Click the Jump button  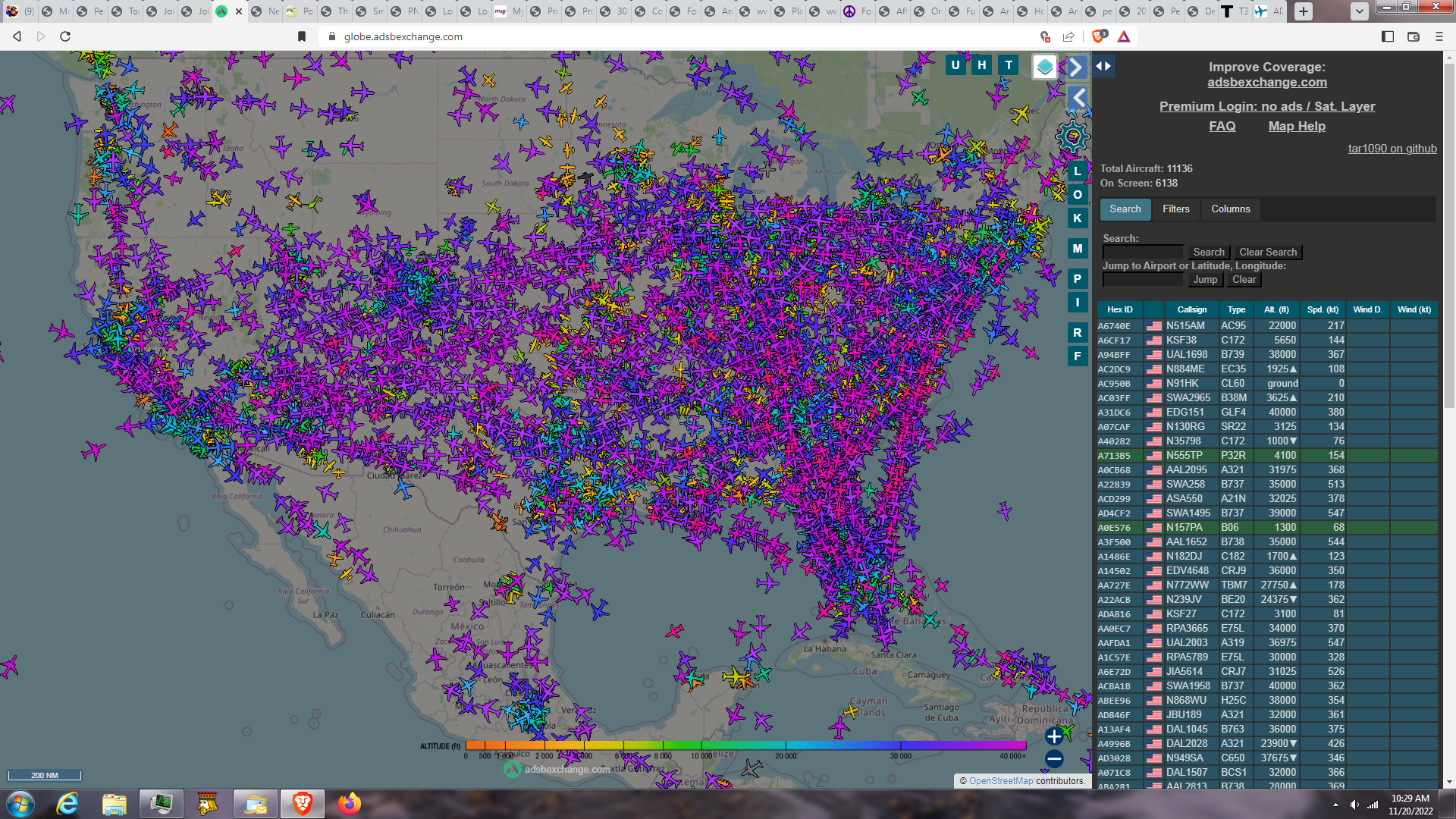point(1205,279)
